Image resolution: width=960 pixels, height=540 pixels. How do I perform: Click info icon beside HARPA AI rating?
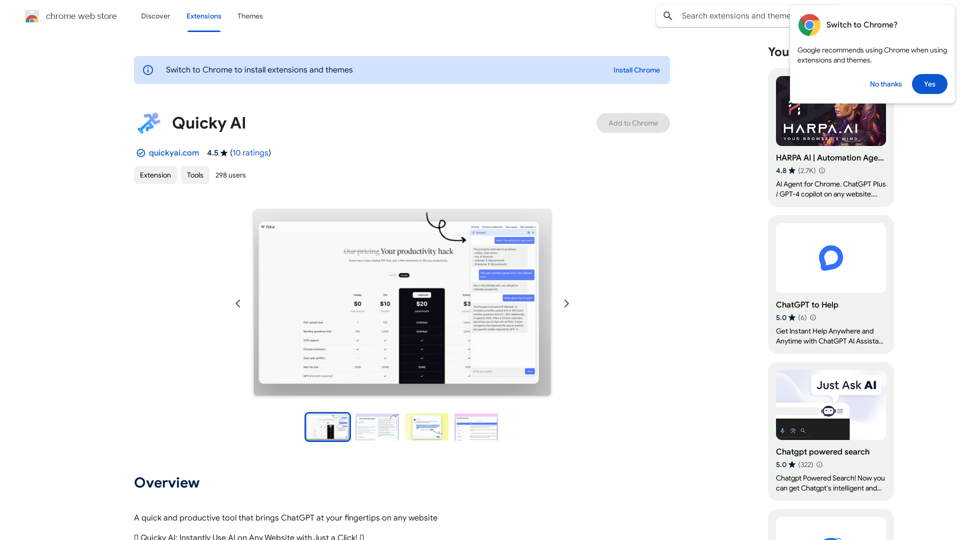(822, 171)
